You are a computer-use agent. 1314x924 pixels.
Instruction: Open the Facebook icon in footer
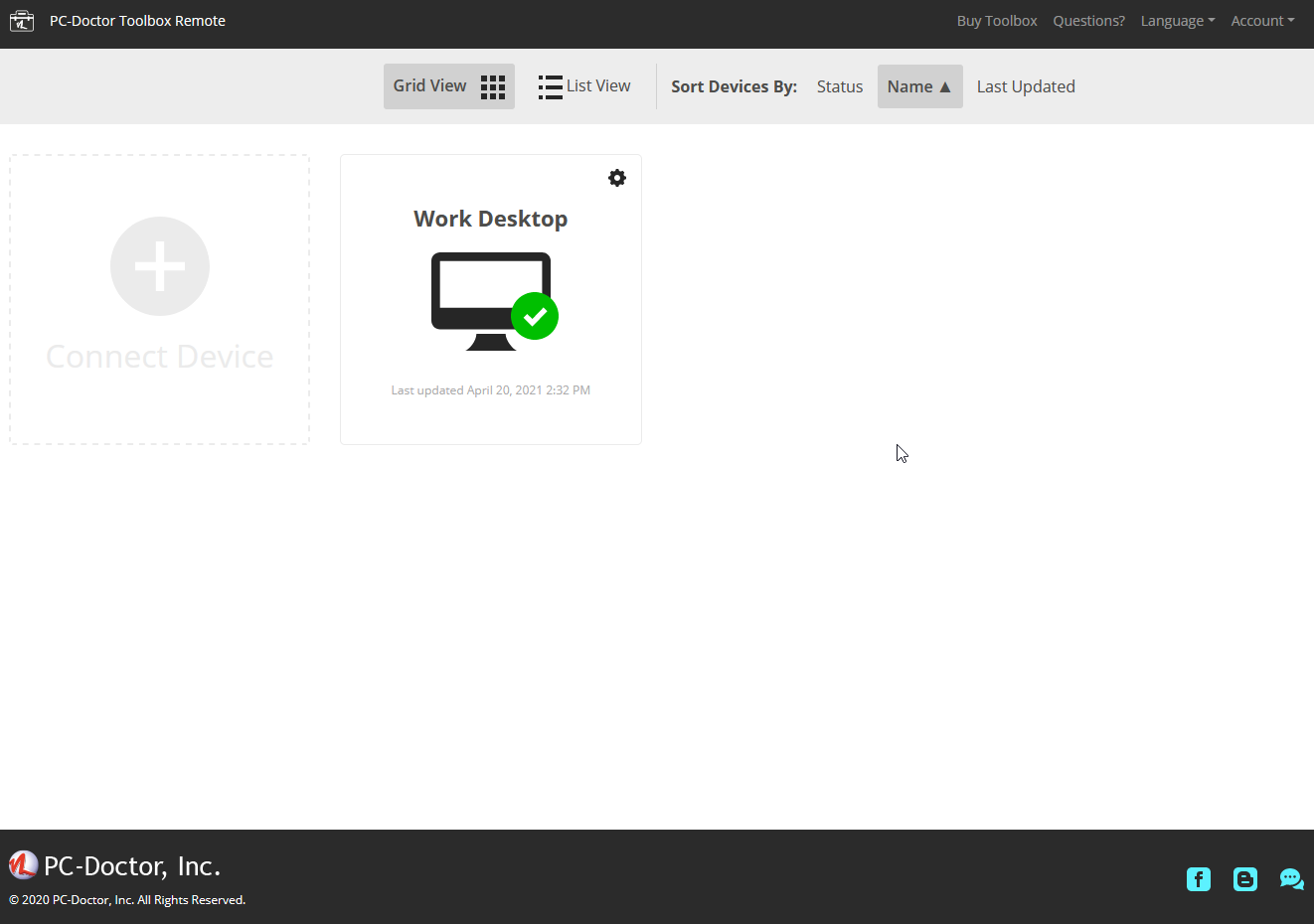pos(1199,879)
